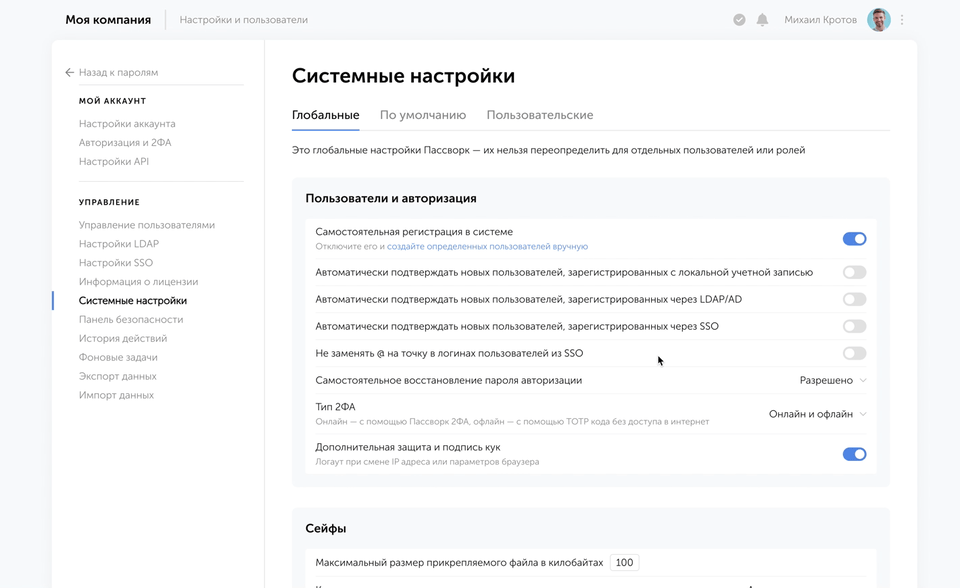
Task: Toggle self-registration in system switch
Action: pyautogui.click(x=854, y=239)
